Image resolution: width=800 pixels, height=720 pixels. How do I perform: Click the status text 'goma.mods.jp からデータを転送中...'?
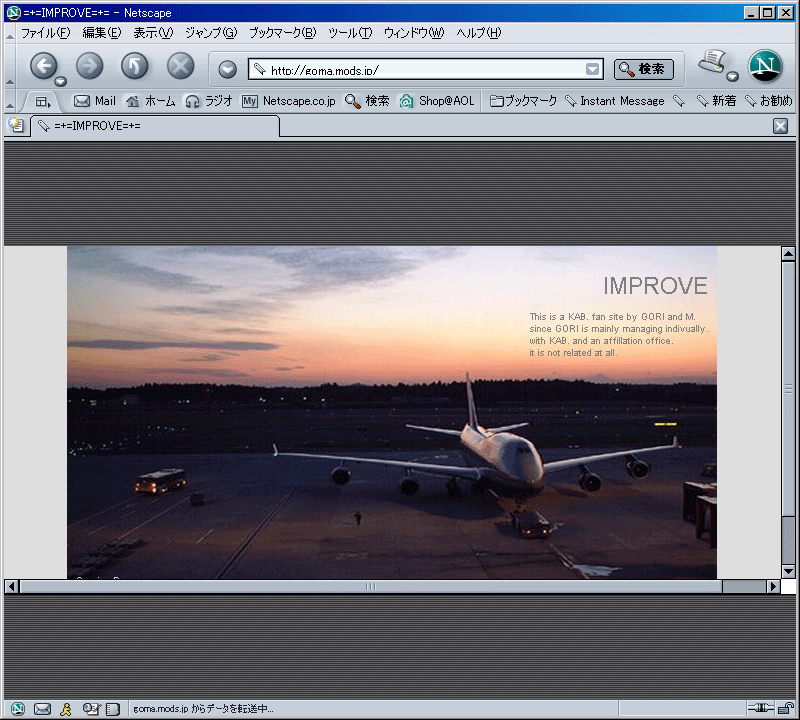(203, 709)
